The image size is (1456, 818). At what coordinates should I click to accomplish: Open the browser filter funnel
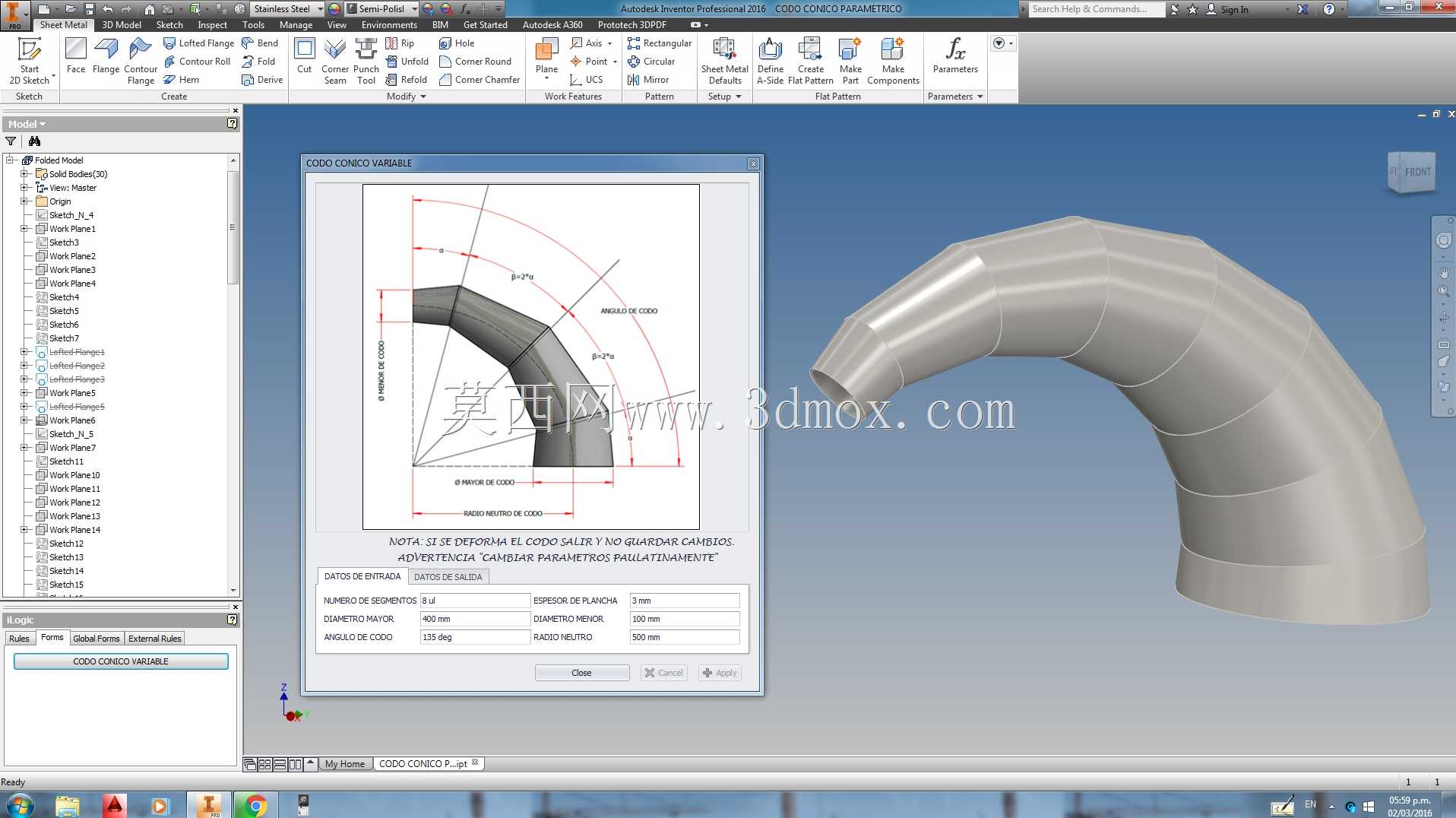point(11,141)
